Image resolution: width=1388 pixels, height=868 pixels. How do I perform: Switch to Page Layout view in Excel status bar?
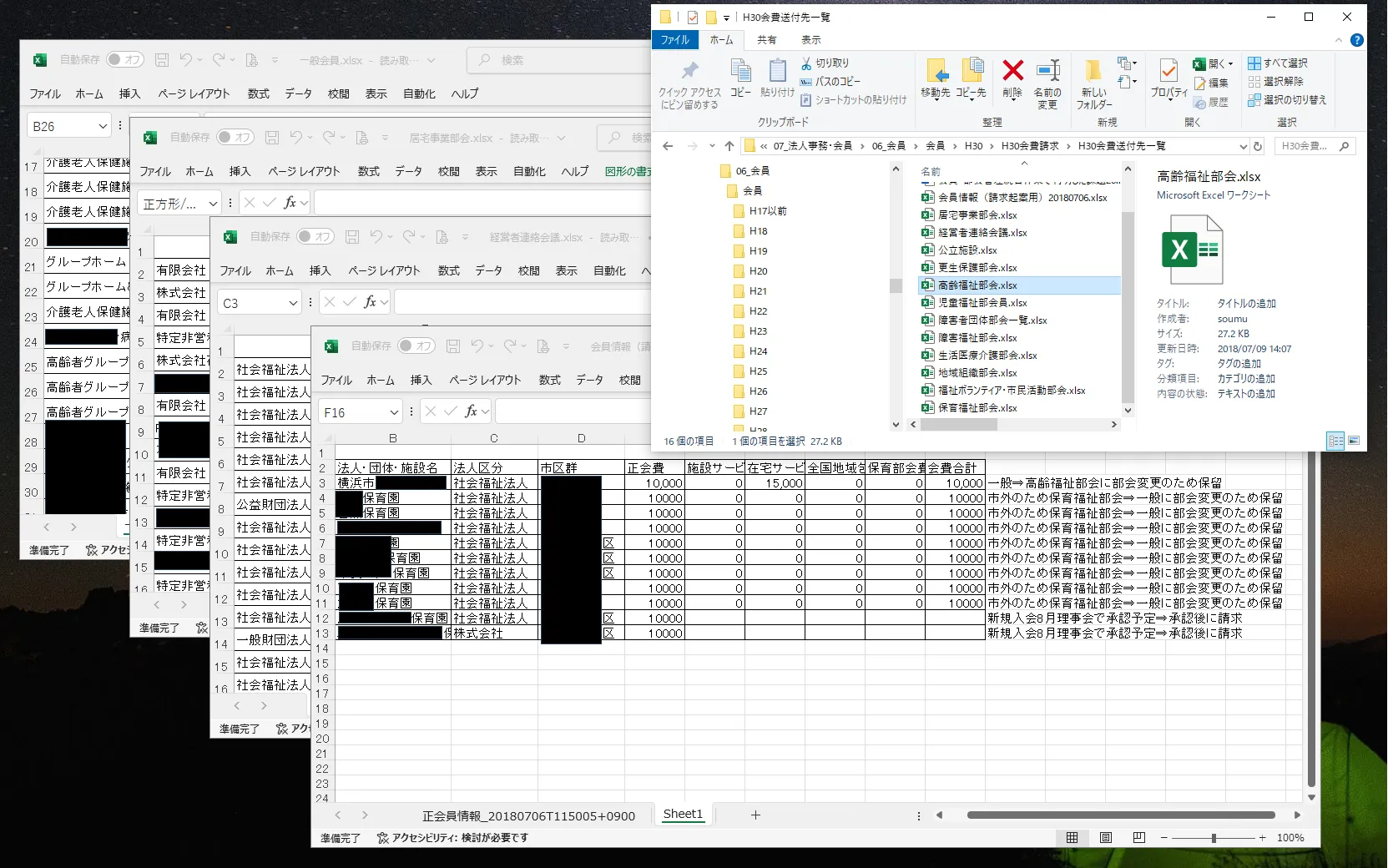(x=1106, y=837)
